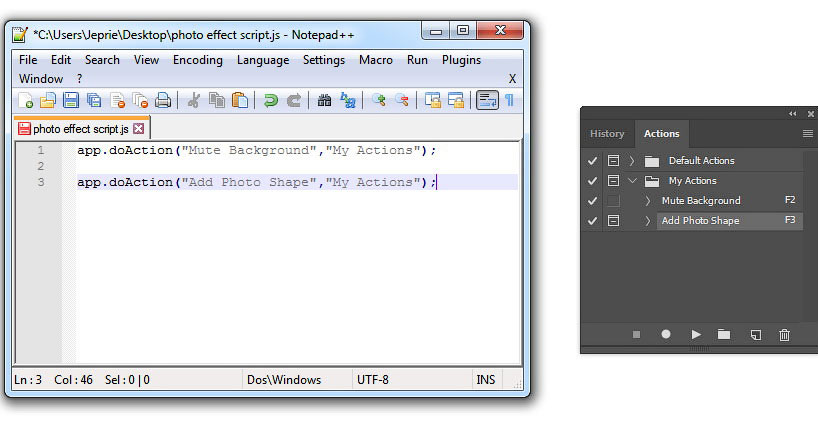Open the Run menu
Viewport: 818px width, 430px height.
click(417, 60)
